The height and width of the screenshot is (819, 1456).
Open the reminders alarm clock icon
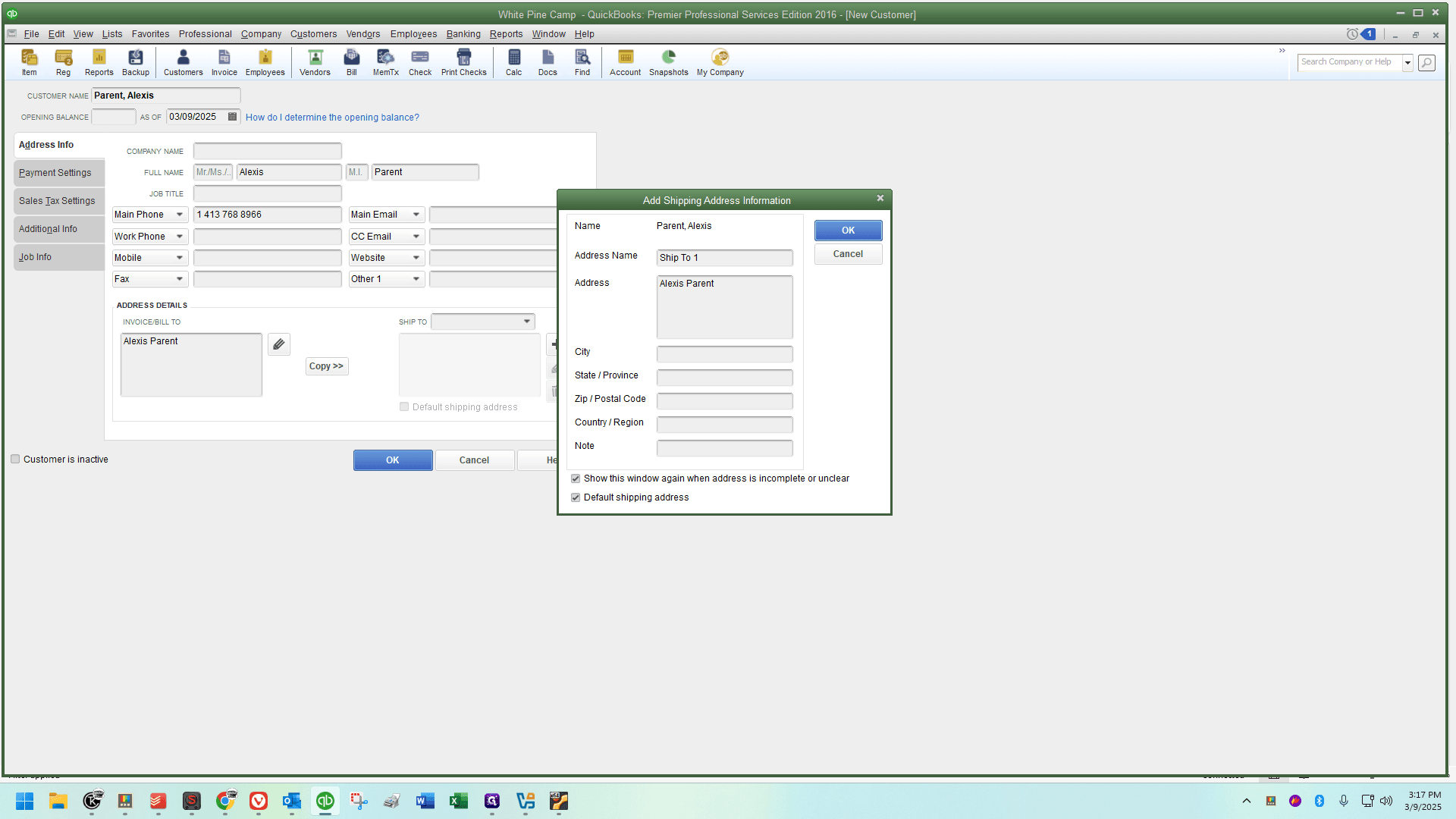(x=1352, y=34)
